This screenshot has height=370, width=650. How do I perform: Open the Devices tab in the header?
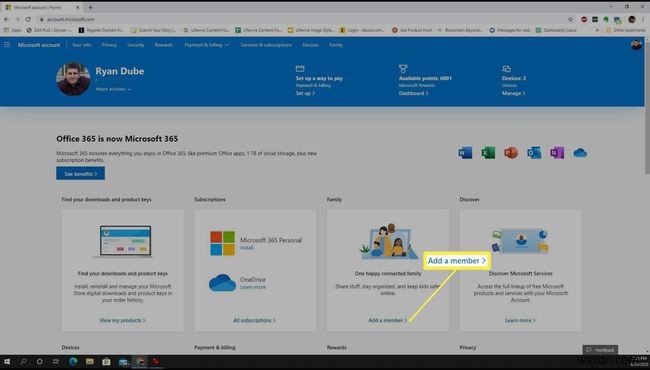tap(310, 45)
